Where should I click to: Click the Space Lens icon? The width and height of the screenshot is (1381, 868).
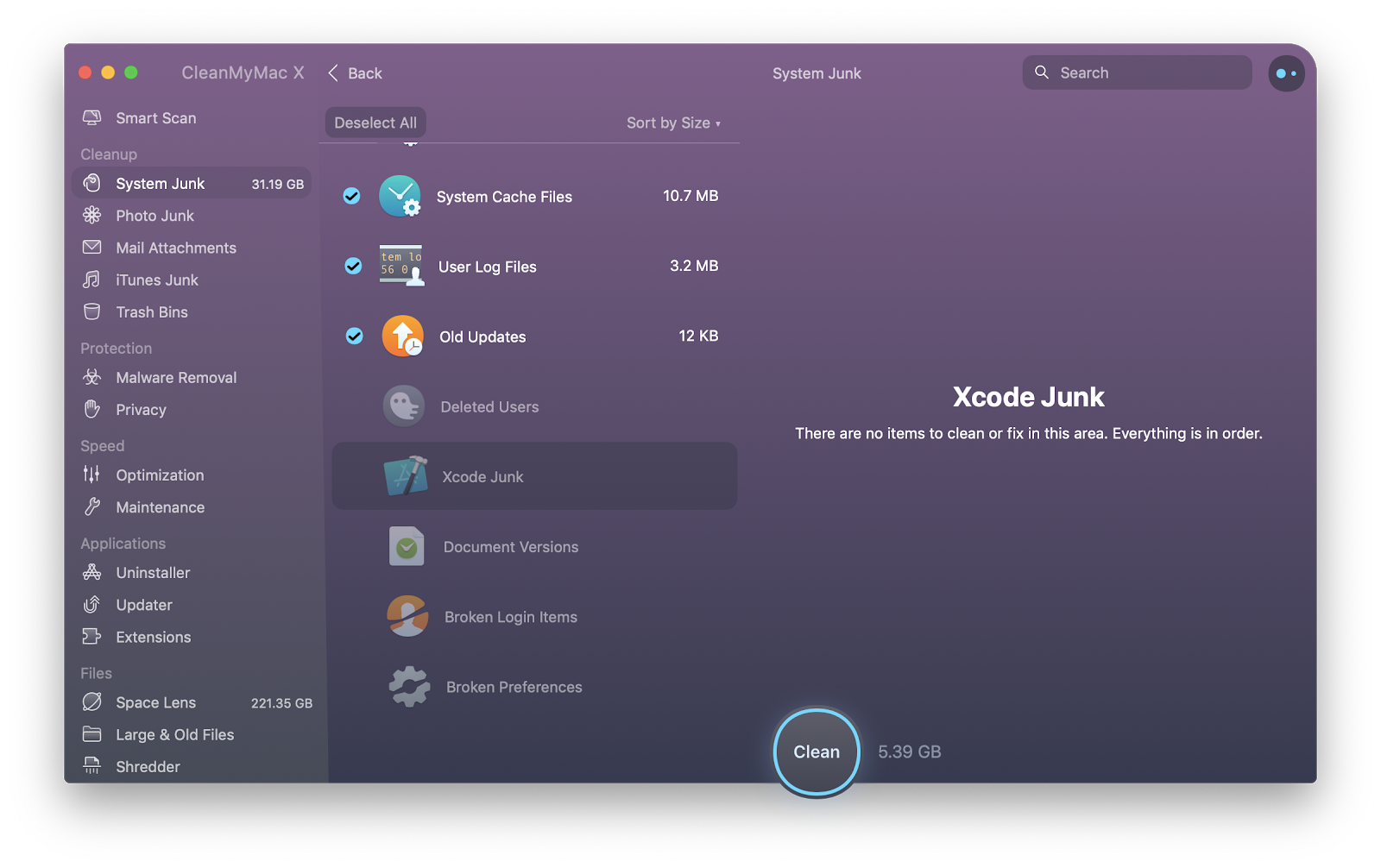tap(91, 701)
